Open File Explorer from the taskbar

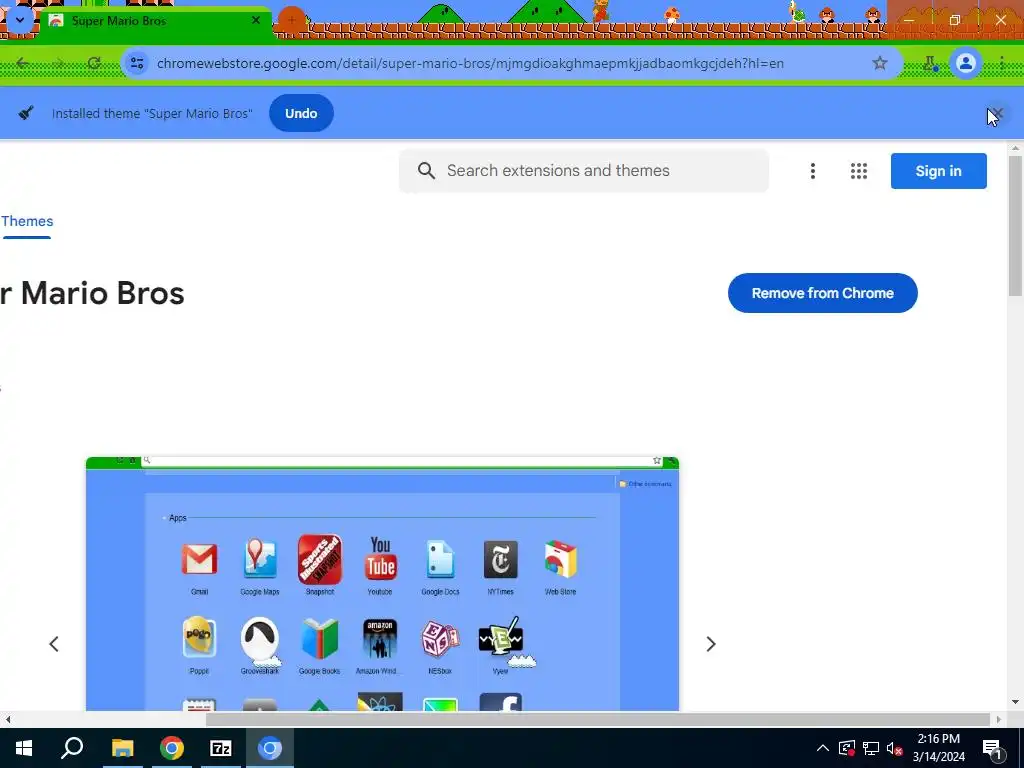122,748
